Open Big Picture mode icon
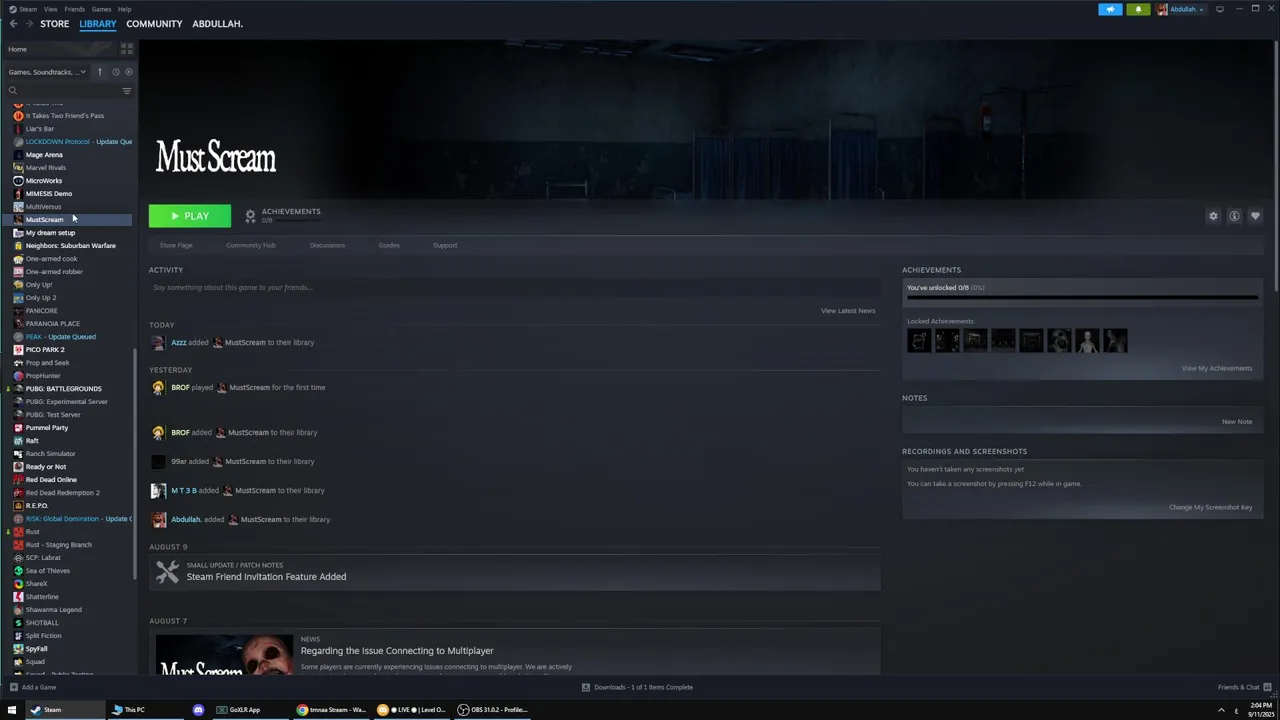The height and width of the screenshot is (720, 1280). [1219, 9]
